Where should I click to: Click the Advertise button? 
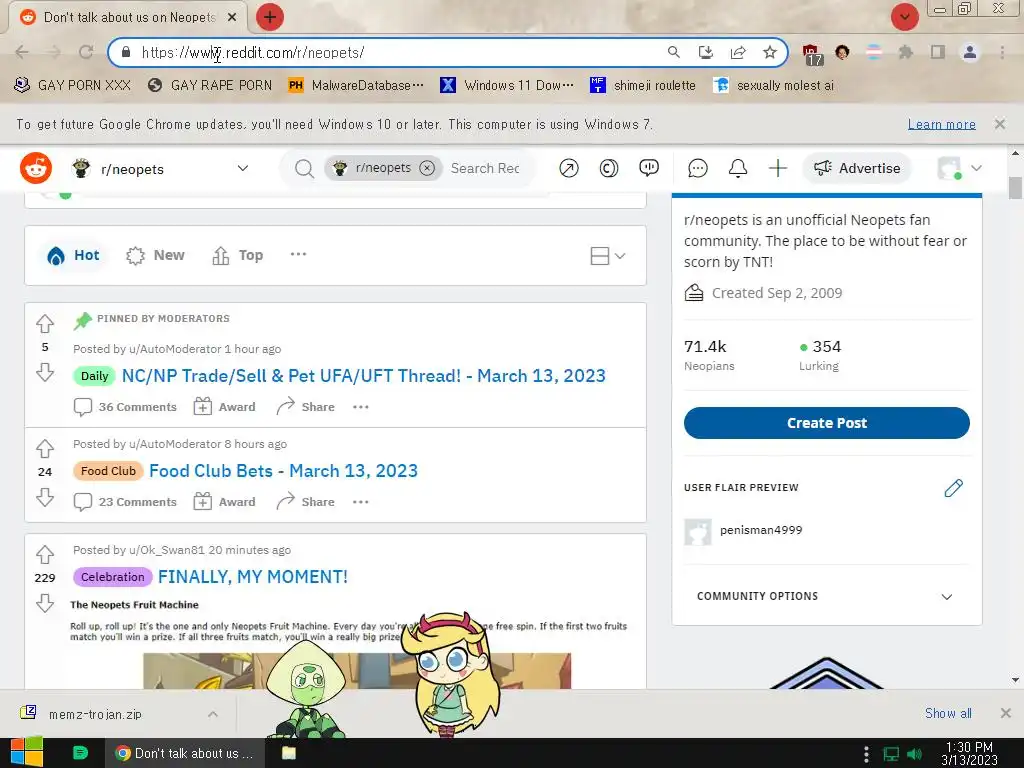pos(857,168)
